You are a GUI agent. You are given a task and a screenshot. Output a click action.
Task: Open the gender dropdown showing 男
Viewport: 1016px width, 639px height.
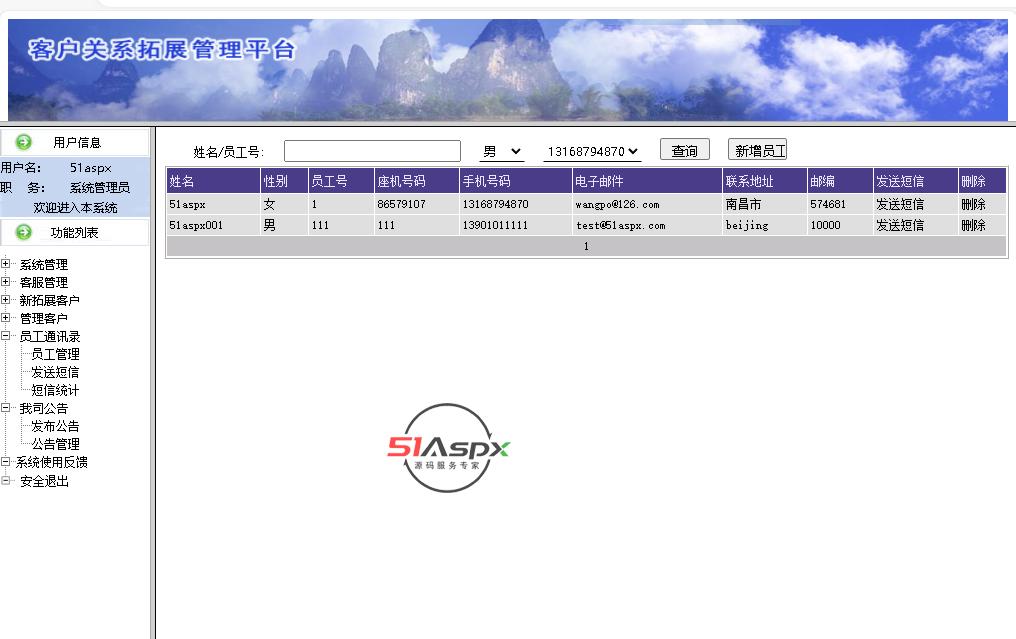(501, 151)
